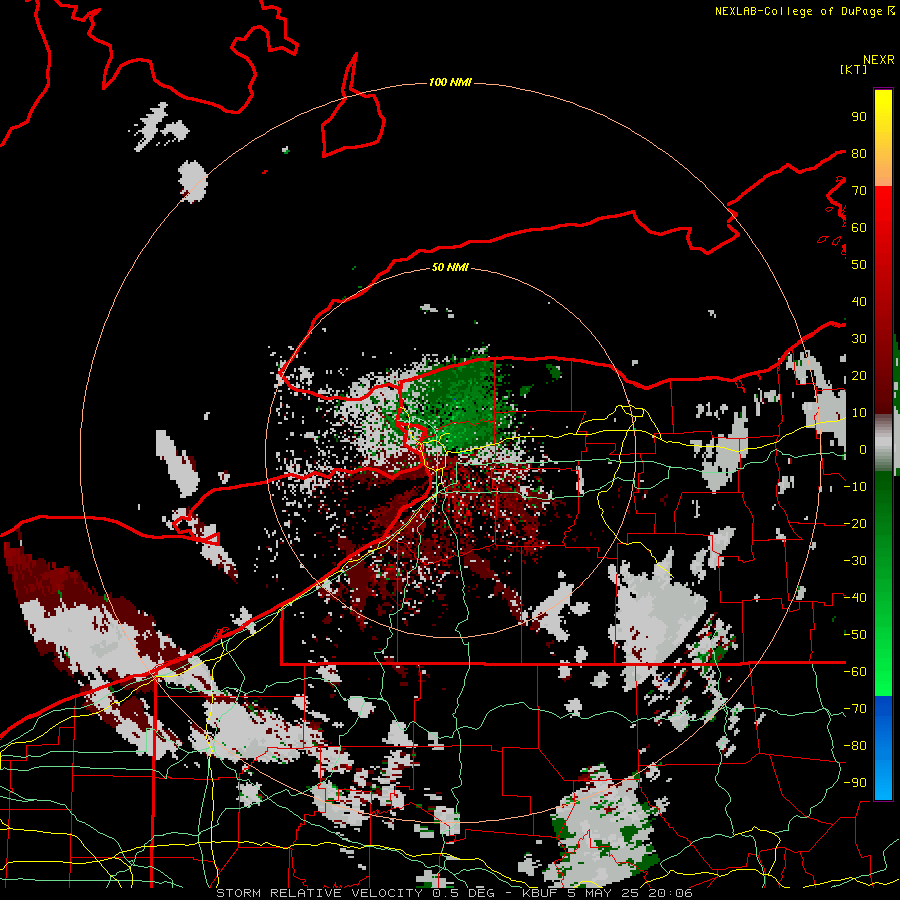Click the NEXR label at top right
The image size is (900, 900).
(879, 60)
